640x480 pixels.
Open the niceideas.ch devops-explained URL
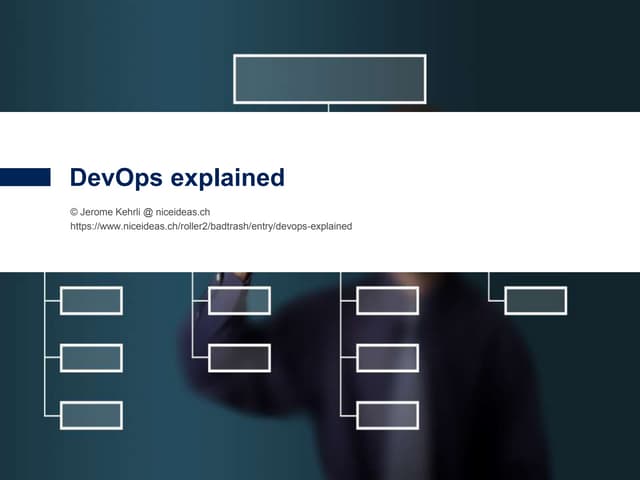click(x=210, y=227)
